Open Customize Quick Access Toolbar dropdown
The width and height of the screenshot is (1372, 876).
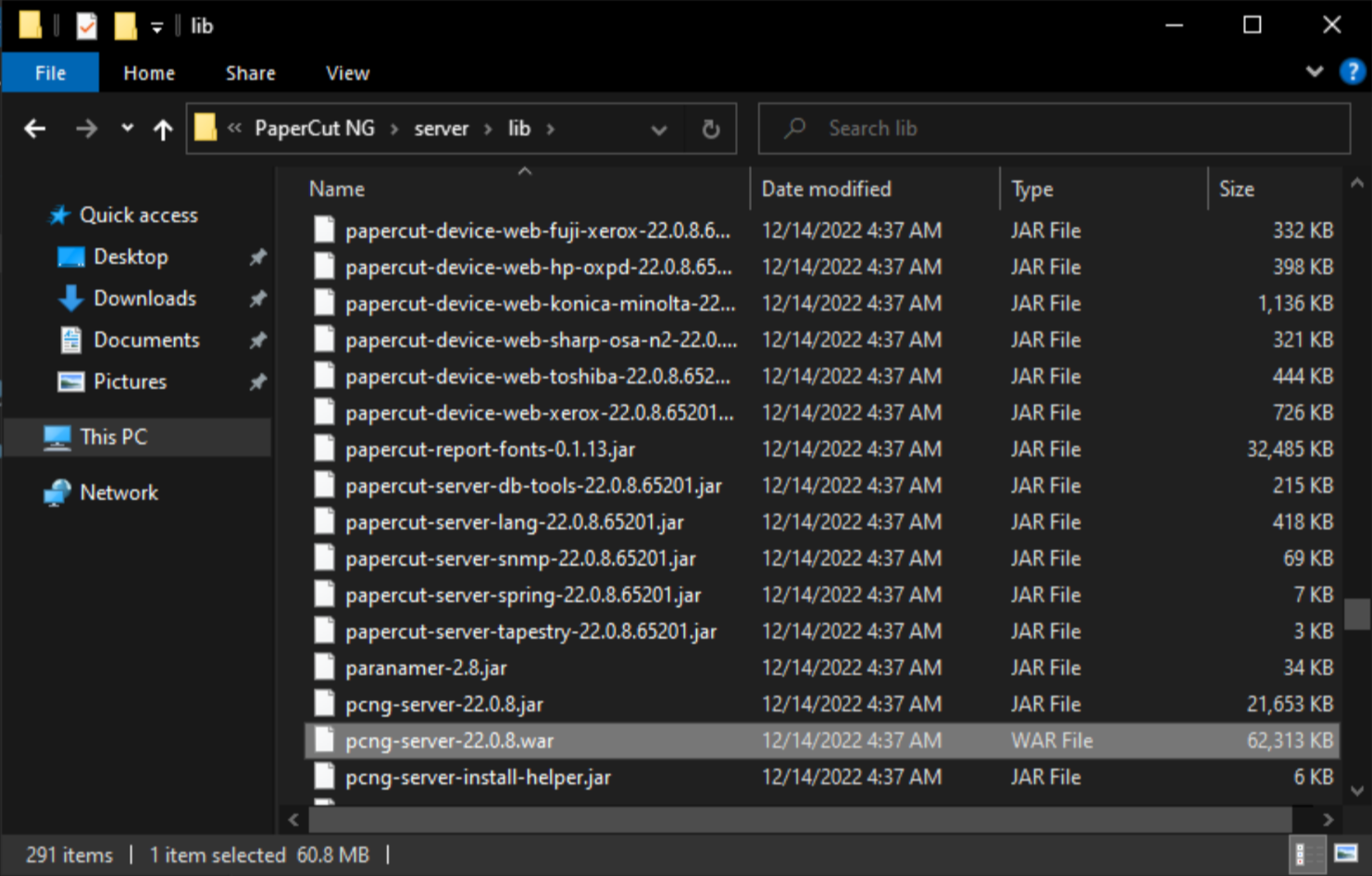(157, 28)
